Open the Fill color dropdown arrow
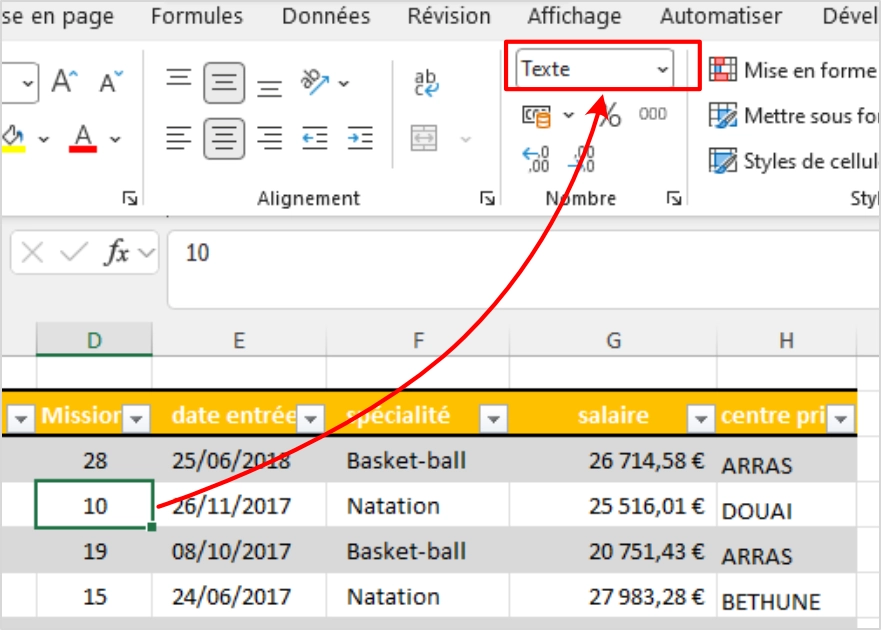Image resolution: width=881 pixels, height=630 pixels. (x=43, y=137)
